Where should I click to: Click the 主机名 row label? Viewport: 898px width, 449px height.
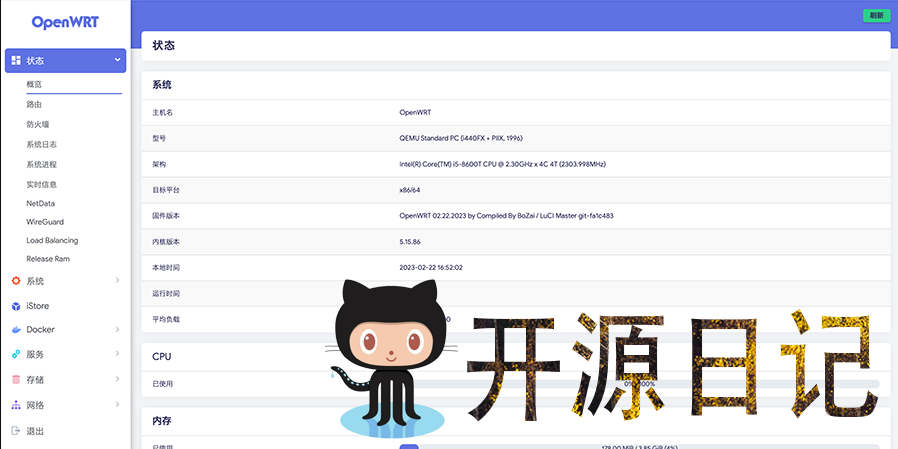tap(162, 113)
